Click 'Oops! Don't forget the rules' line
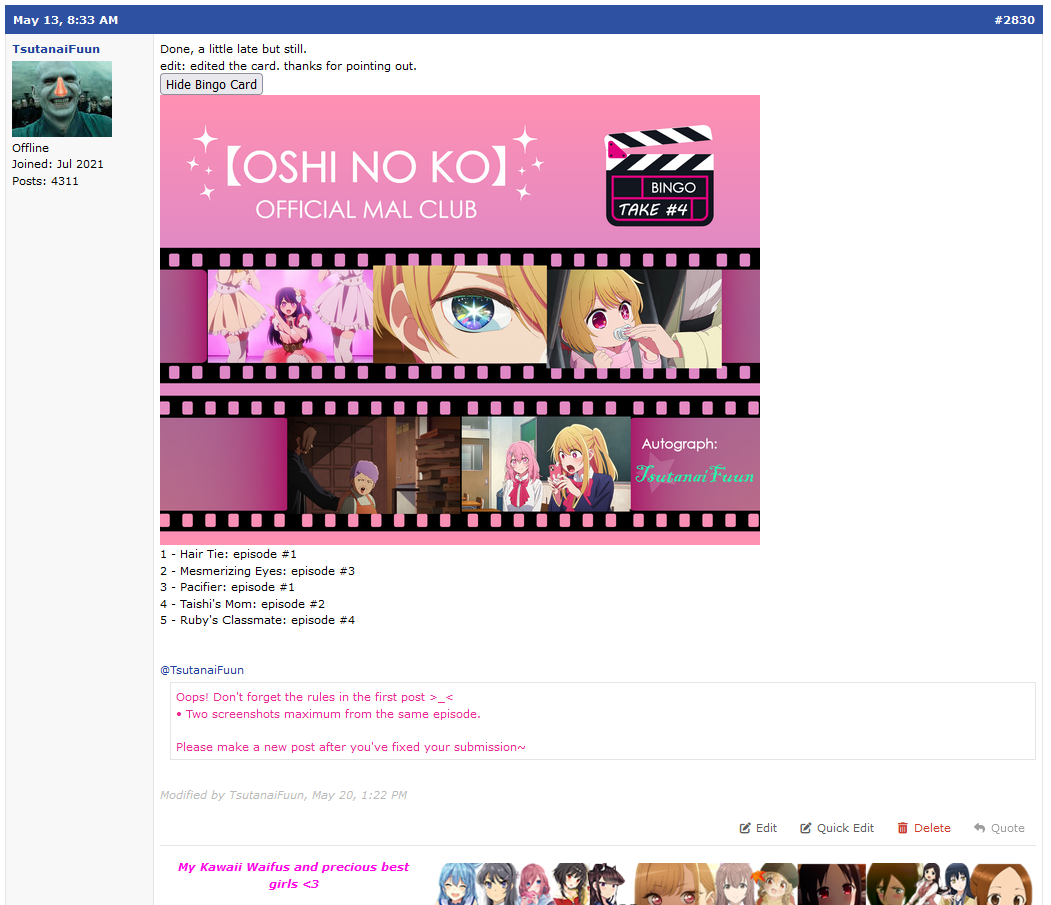 [314, 697]
